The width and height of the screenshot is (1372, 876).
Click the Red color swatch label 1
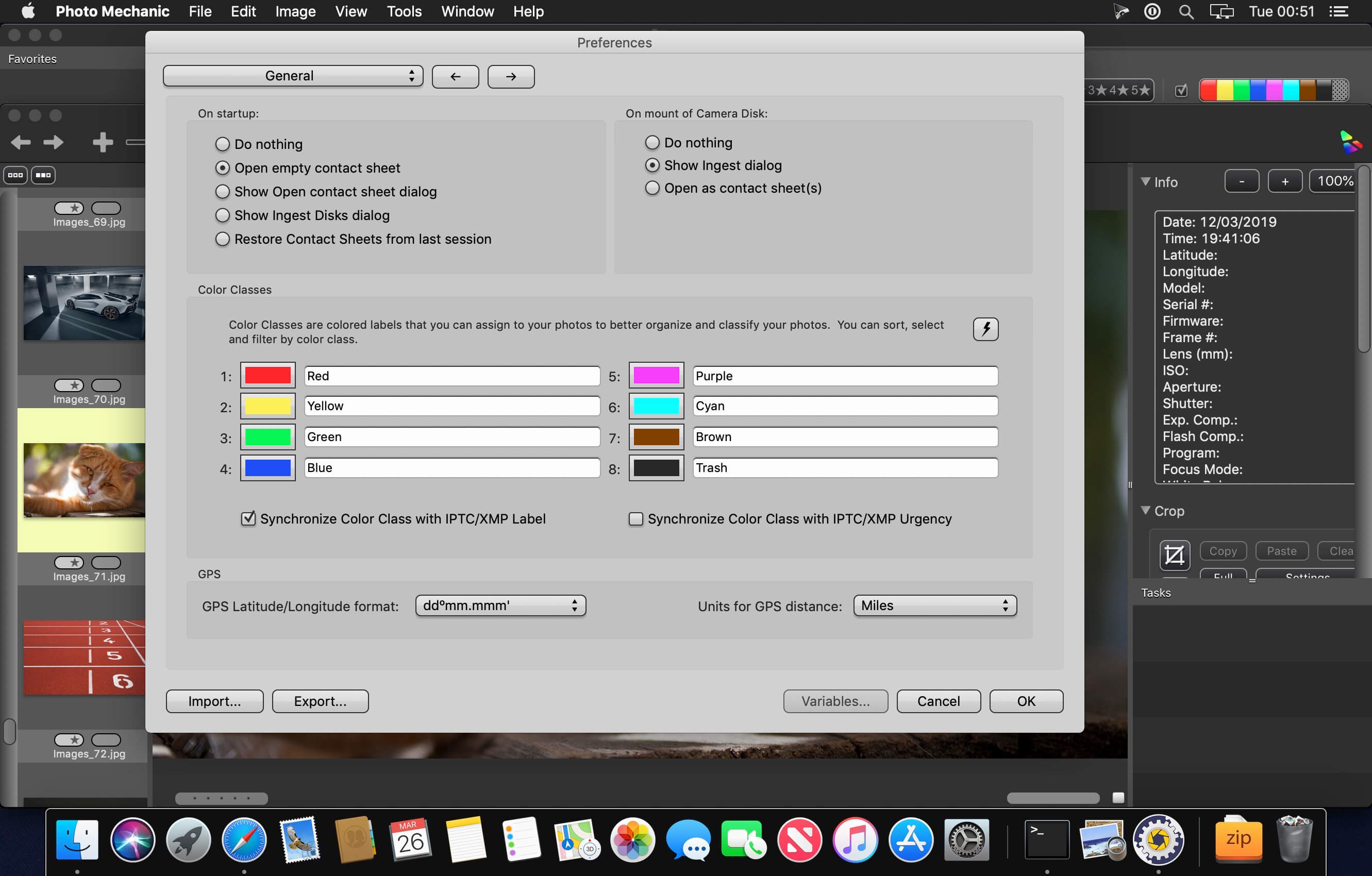[x=268, y=375]
